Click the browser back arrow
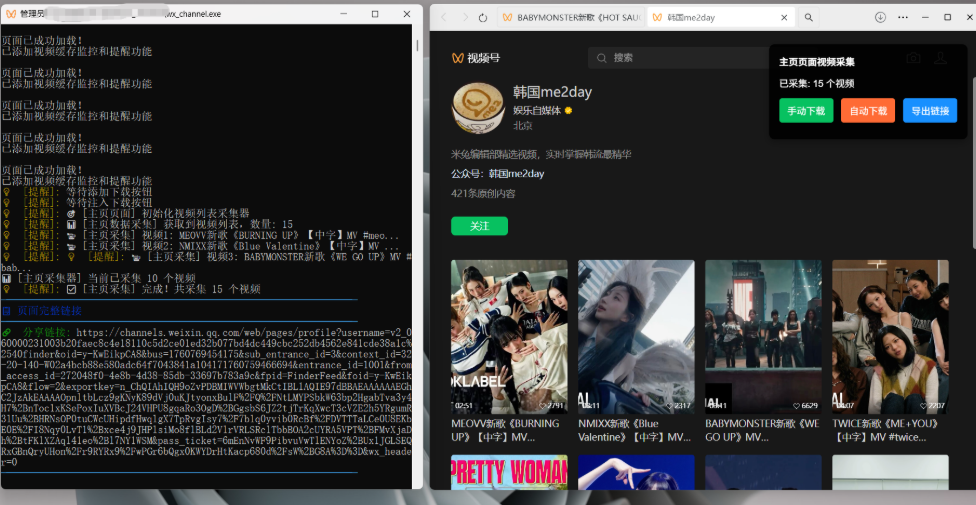 (x=443, y=17)
